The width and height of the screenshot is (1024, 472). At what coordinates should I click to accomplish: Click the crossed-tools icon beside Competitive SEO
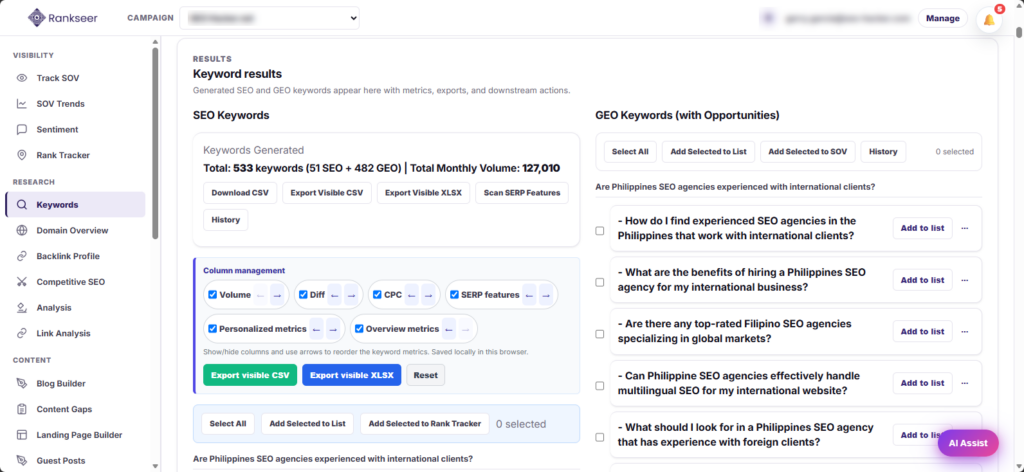[x=22, y=282]
